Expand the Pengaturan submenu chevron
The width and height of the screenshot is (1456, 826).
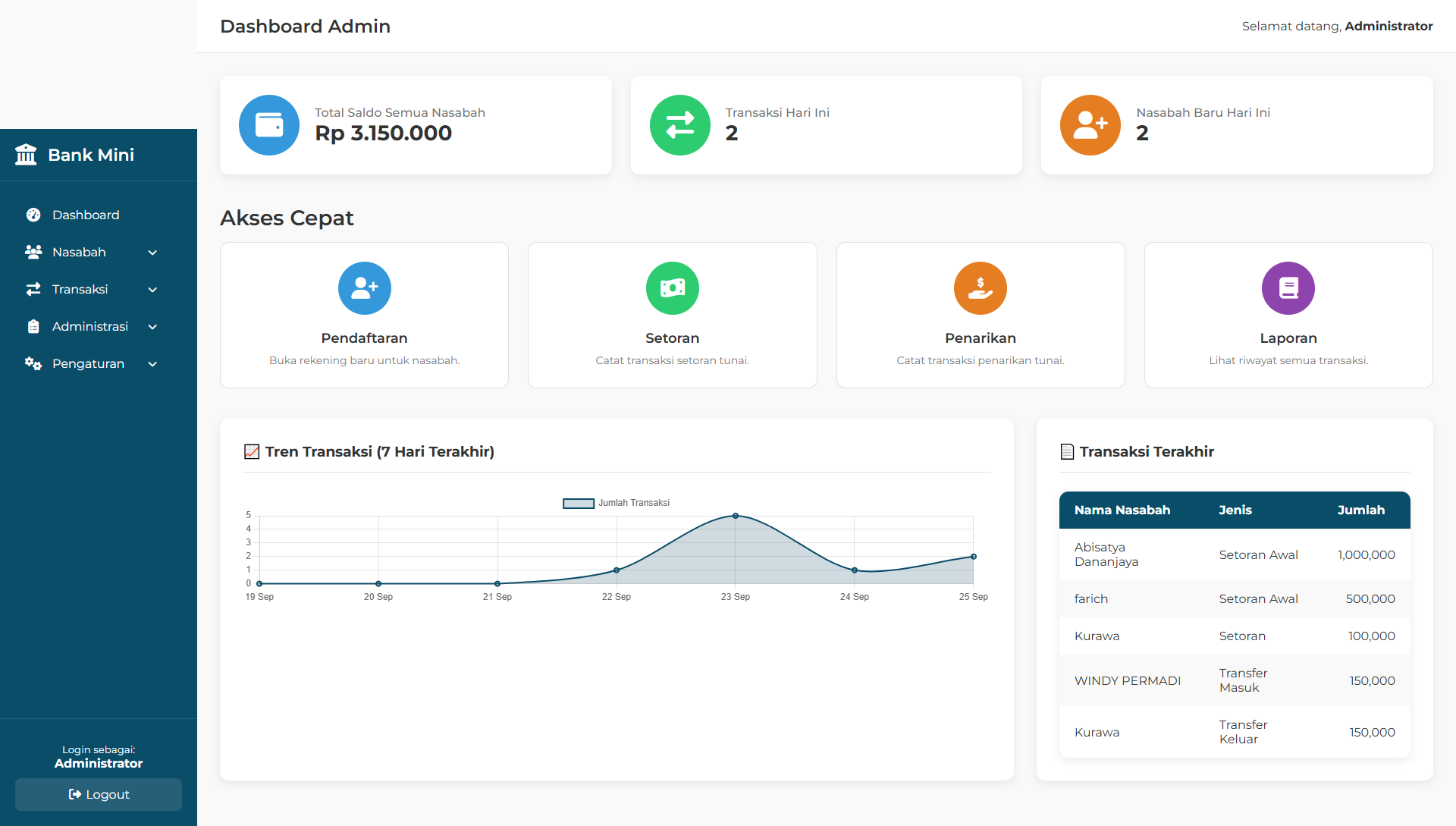tap(152, 364)
